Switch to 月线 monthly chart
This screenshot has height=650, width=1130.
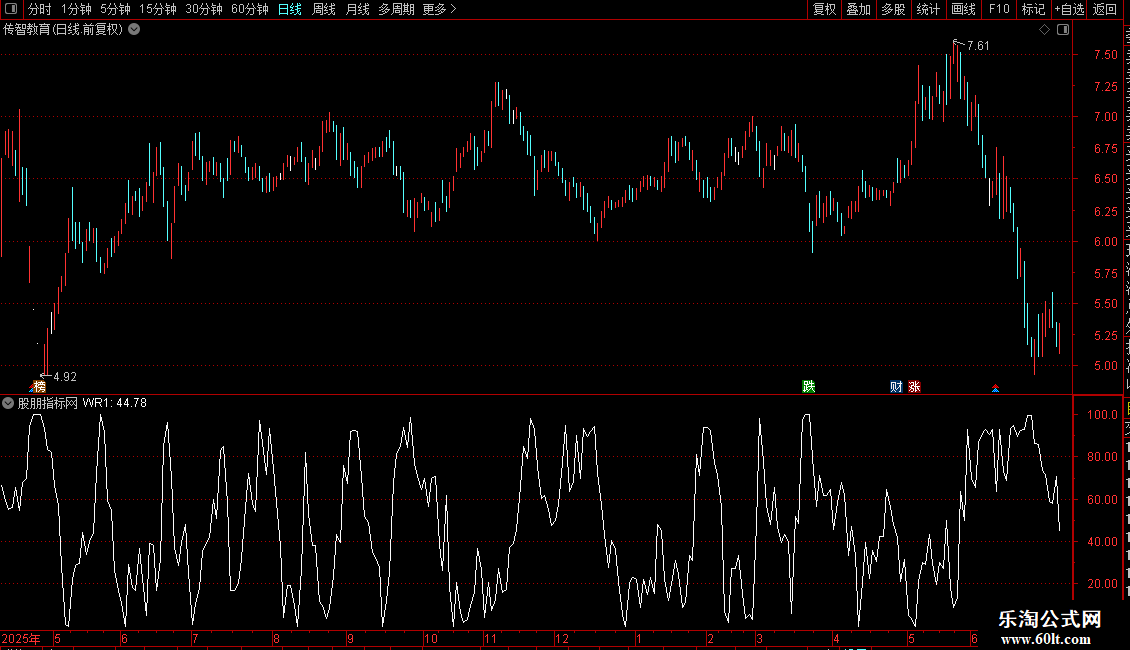(357, 9)
